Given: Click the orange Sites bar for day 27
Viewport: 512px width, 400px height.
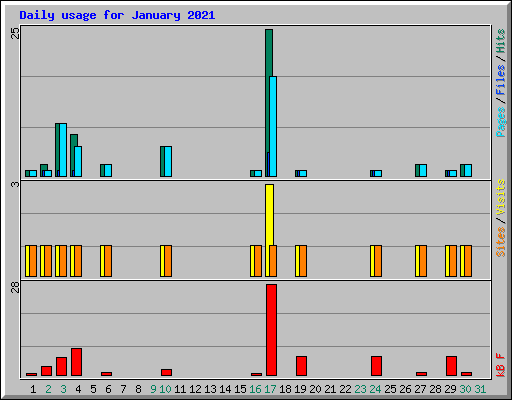Looking at the screenshot, I should [423, 261].
